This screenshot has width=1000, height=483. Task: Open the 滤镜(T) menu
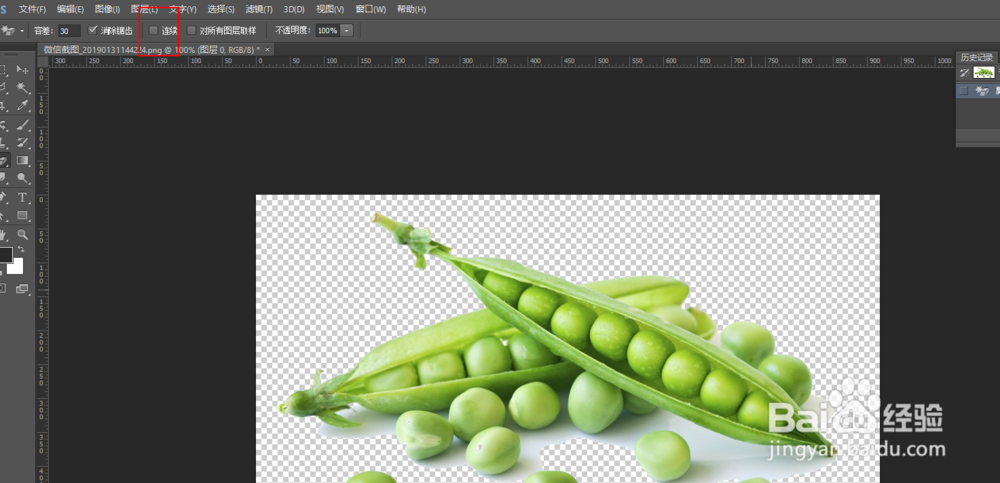(259, 10)
